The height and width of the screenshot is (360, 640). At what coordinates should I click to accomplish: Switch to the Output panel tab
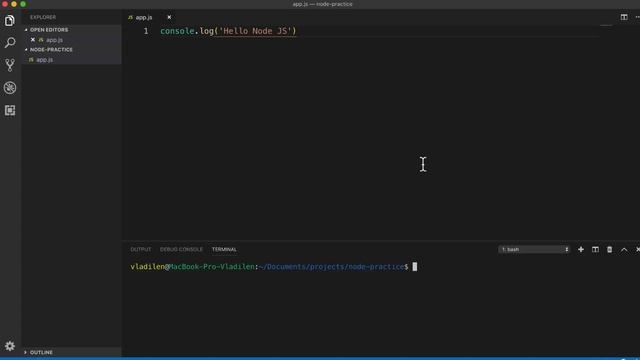141,249
